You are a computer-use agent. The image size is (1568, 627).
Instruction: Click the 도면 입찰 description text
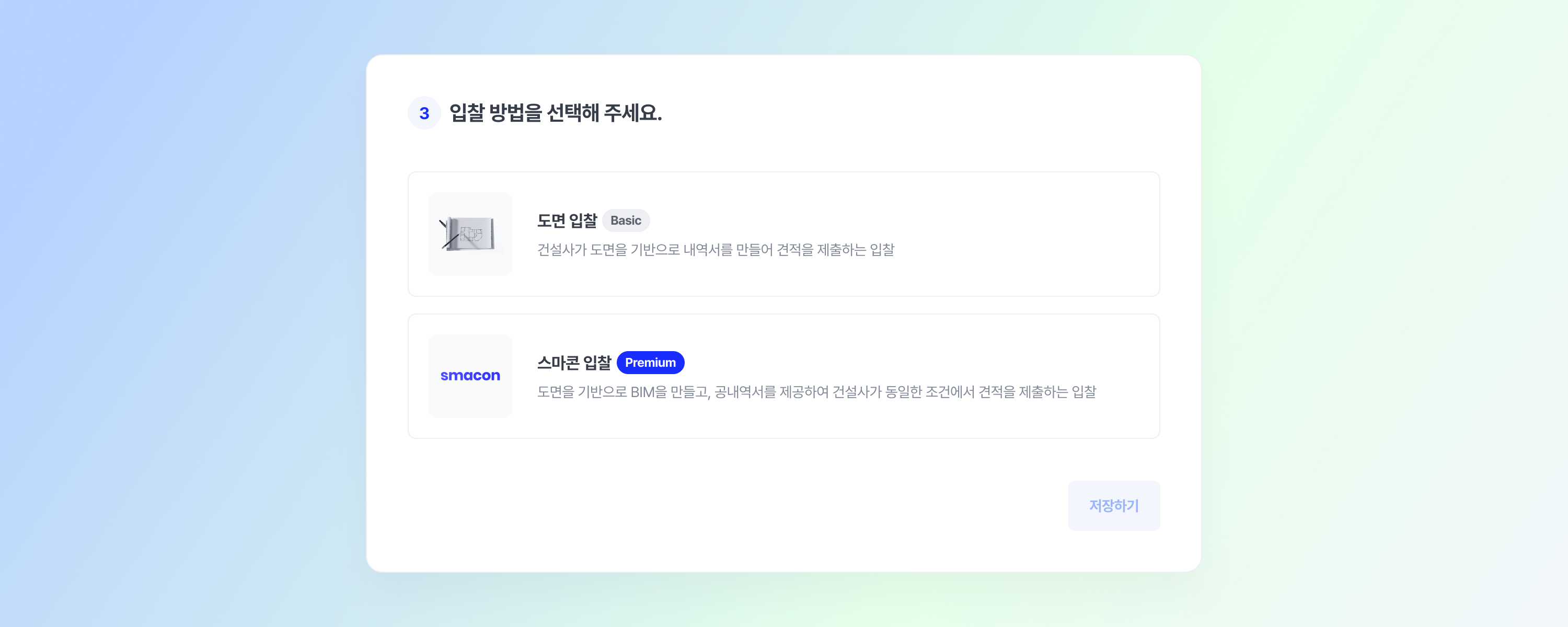(715, 250)
